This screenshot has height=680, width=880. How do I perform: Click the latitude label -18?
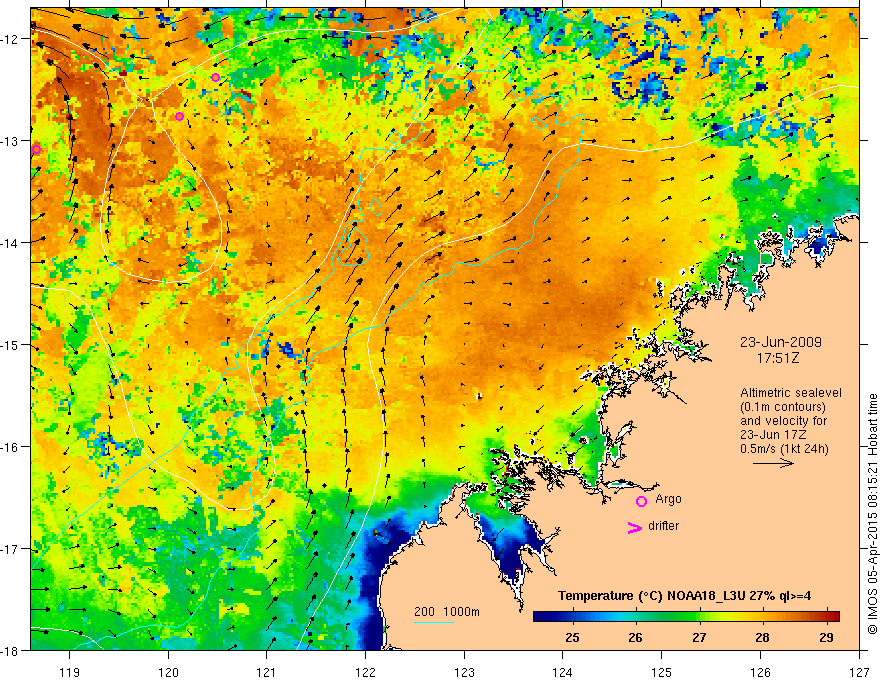[11, 651]
